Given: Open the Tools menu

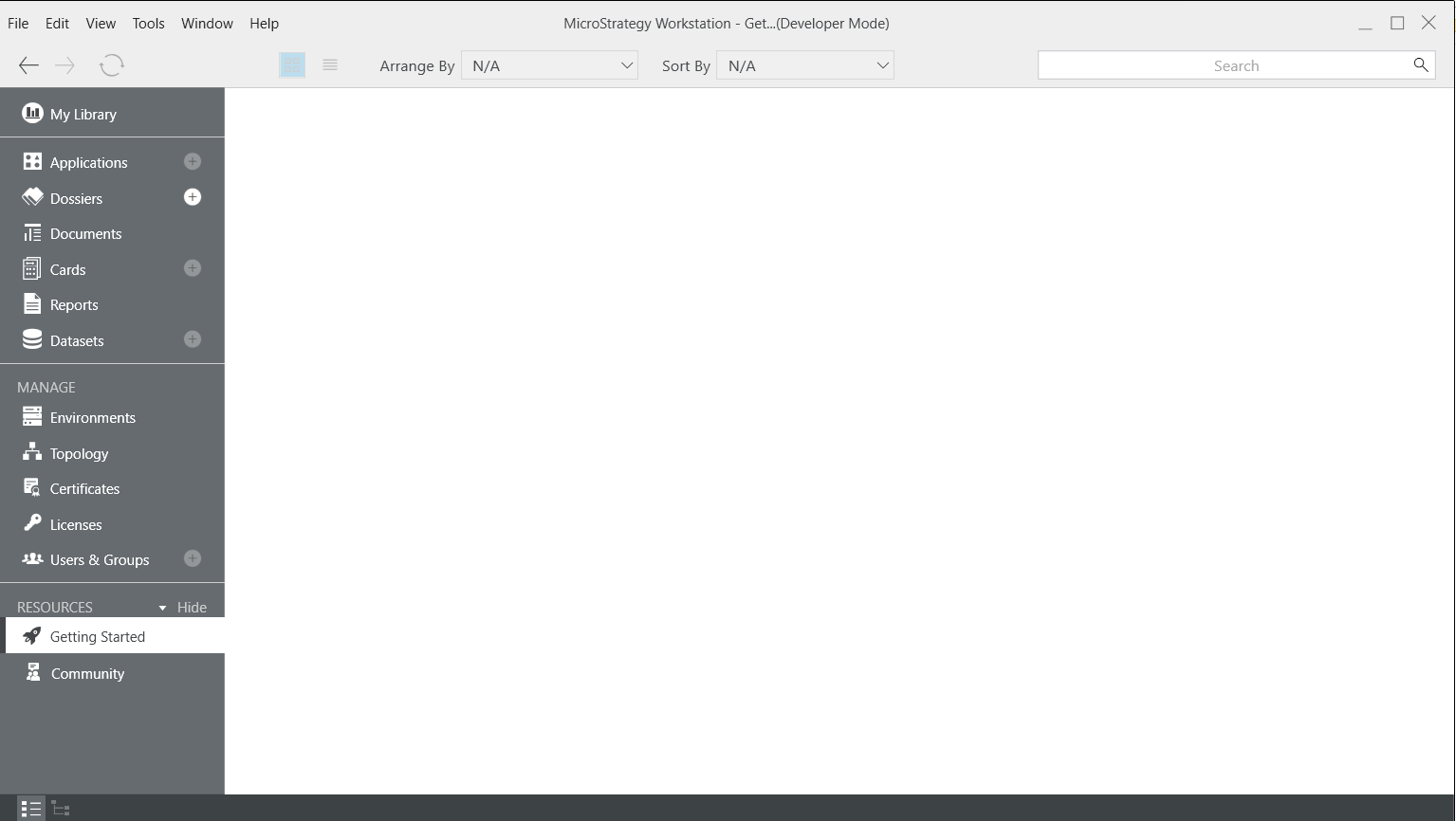Looking at the screenshot, I should (x=148, y=24).
